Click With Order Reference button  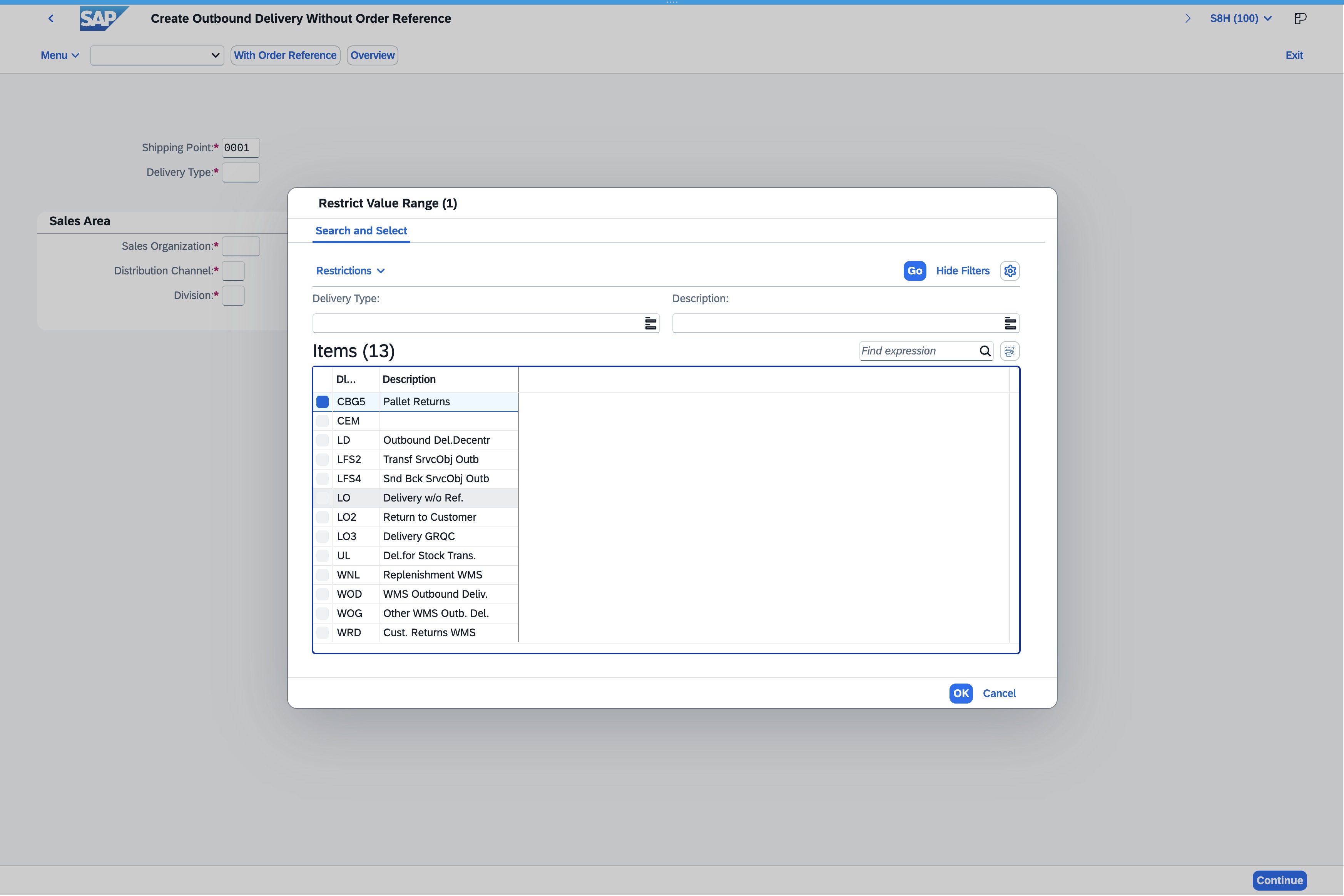[285, 55]
